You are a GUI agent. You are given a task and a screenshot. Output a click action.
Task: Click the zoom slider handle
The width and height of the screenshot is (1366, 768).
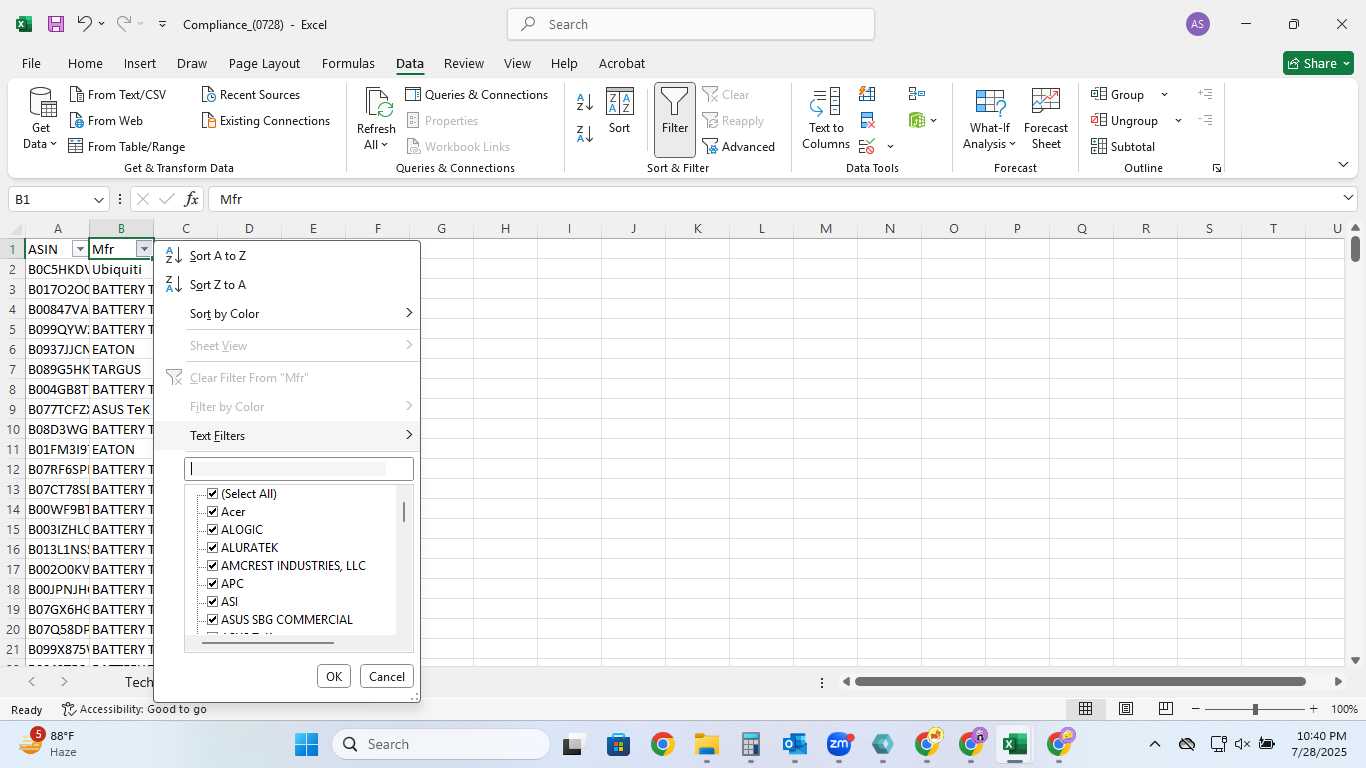(x=1255, y=709)
